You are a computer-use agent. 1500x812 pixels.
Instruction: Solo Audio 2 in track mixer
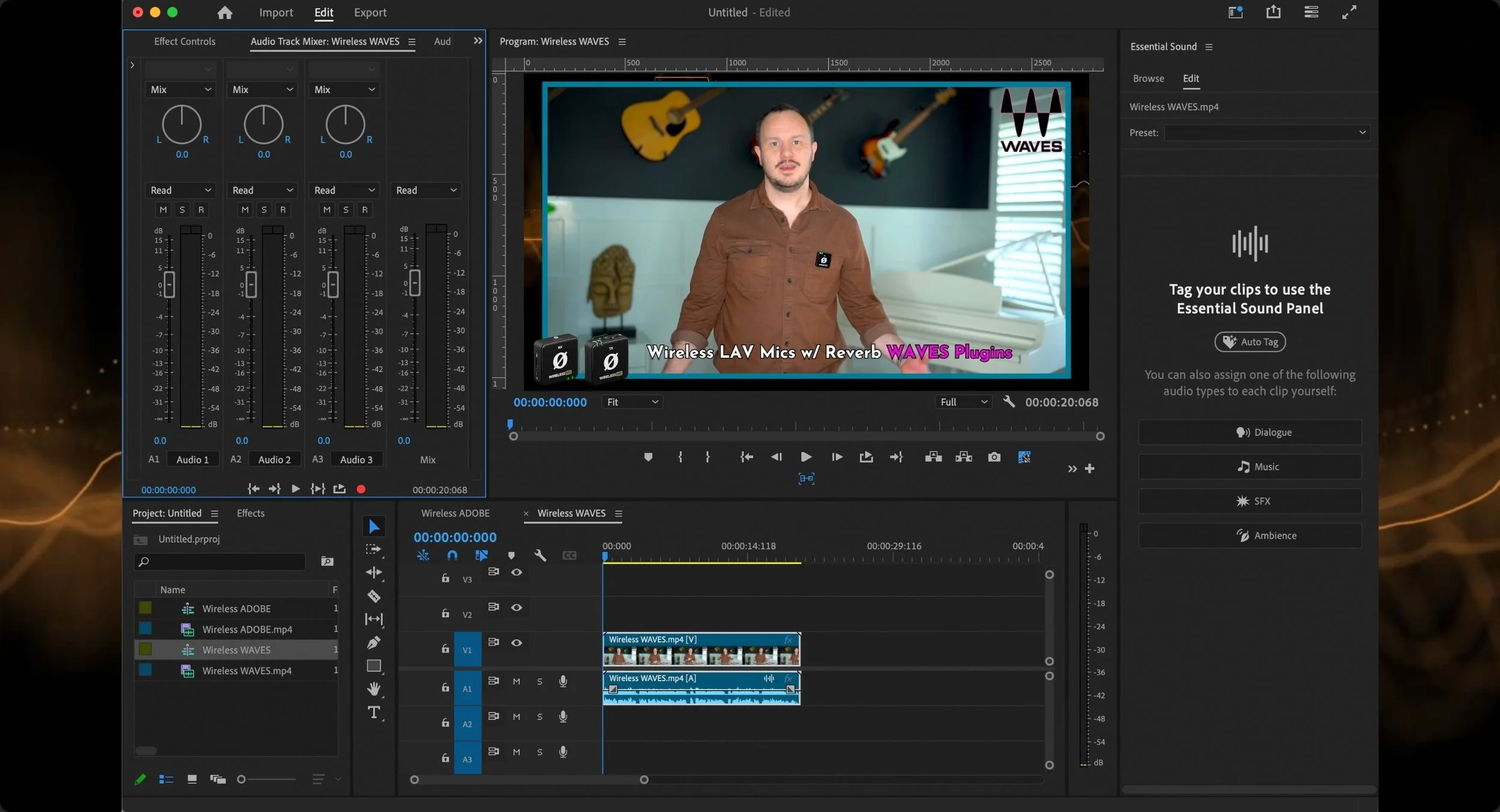coord(264,210)
